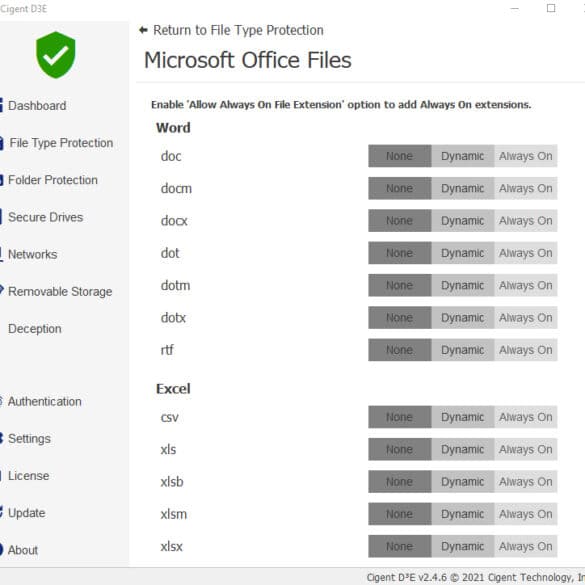Click the green shield status icon
This screenshot has height=585, width=585.
pyautogui.click(x=56, y=55)
